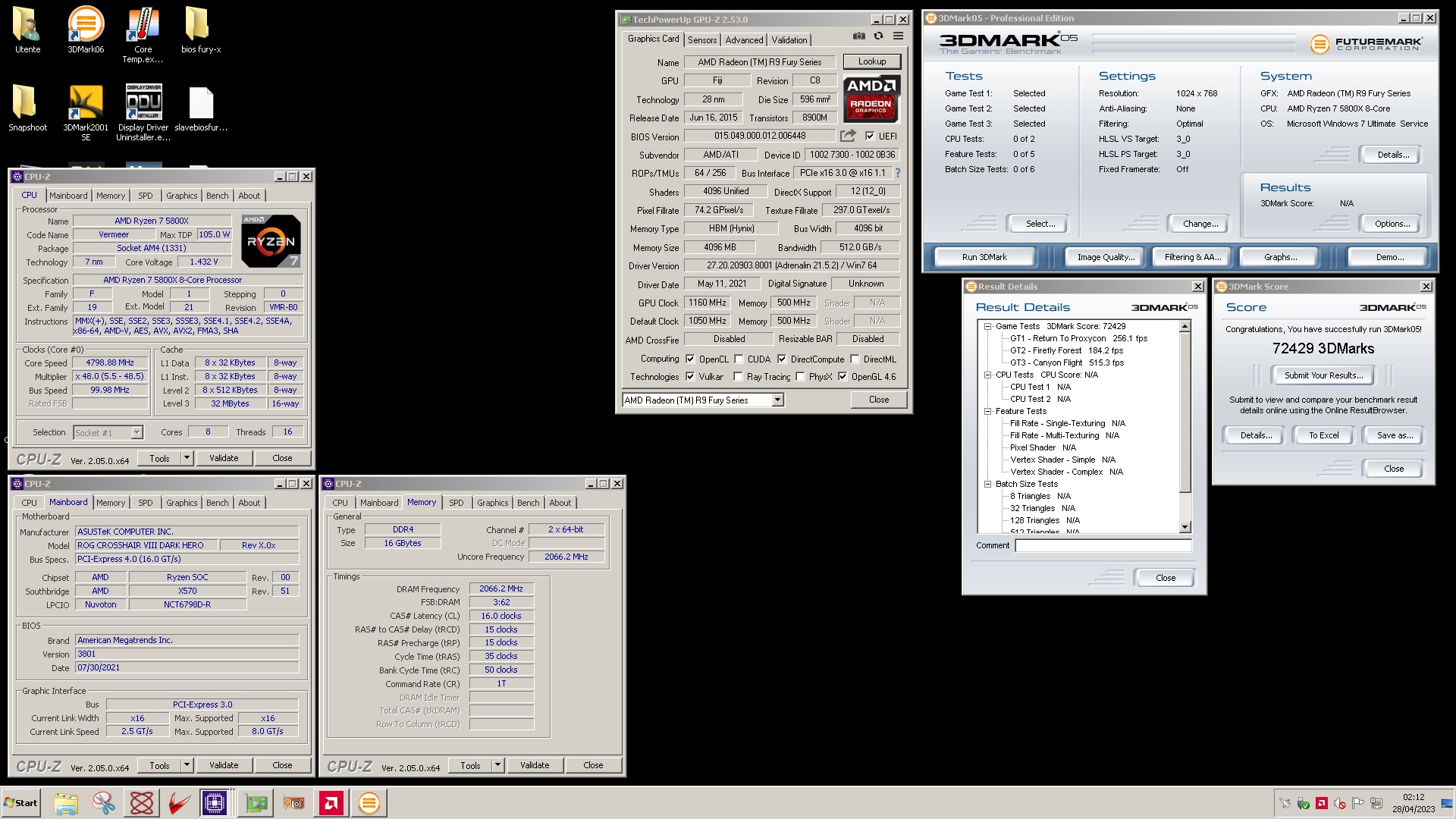Switch to the Sensors tab in GPU-Z
This screenshot has width=1456, height=819.
(x=702, y=40)
